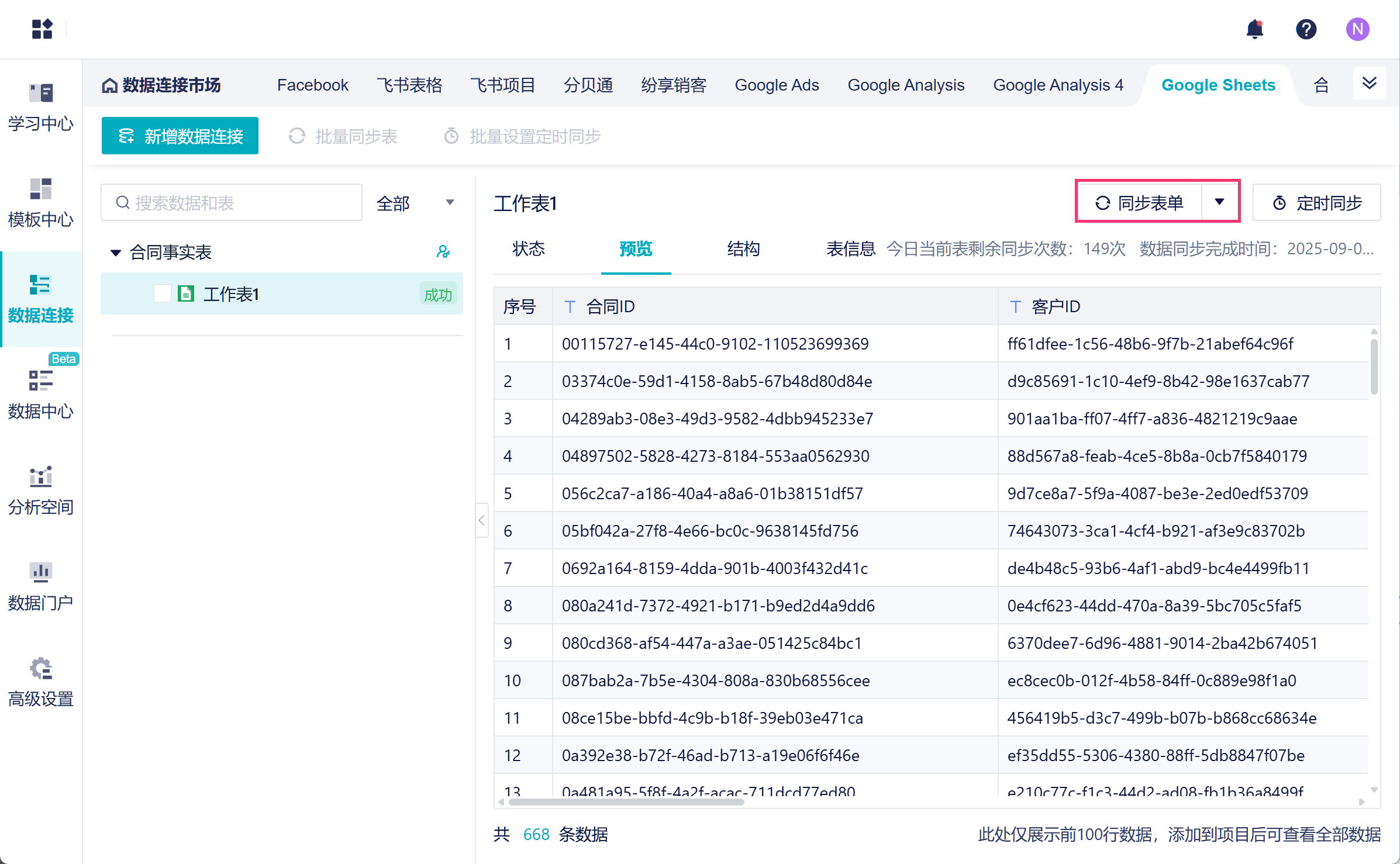Viewport: 1400px width, 864px height.
Task: Click the help question mark icon
Action: pos(1305,29)
